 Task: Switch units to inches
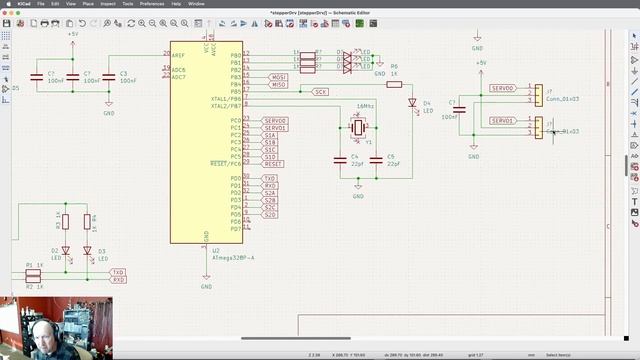coord(6,47)
